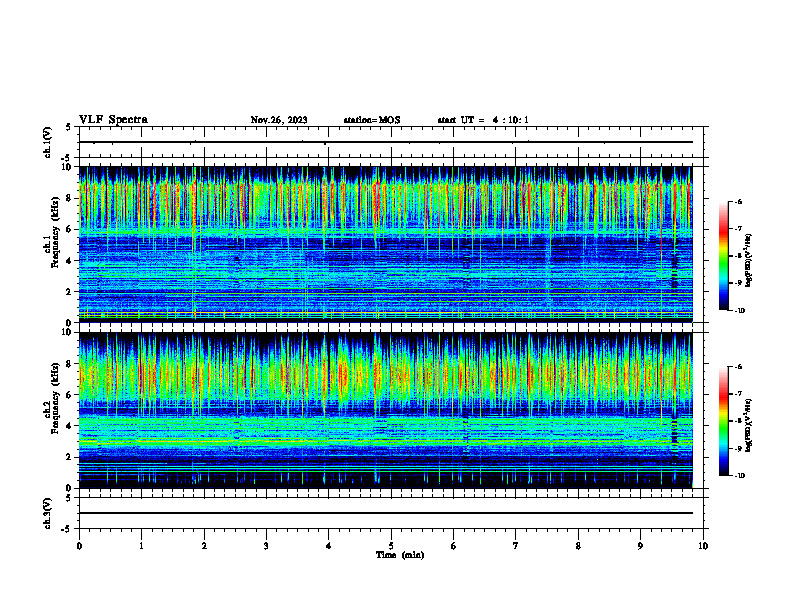Click the ch.1 color bar log(PSD) label

pyautogui.click(x=749, y=260)
